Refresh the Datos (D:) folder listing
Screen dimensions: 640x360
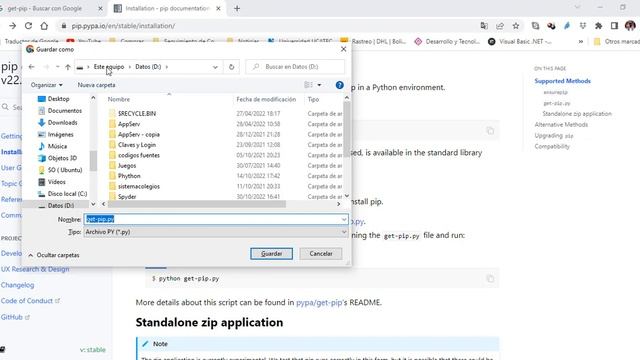[x=231, y=67]
